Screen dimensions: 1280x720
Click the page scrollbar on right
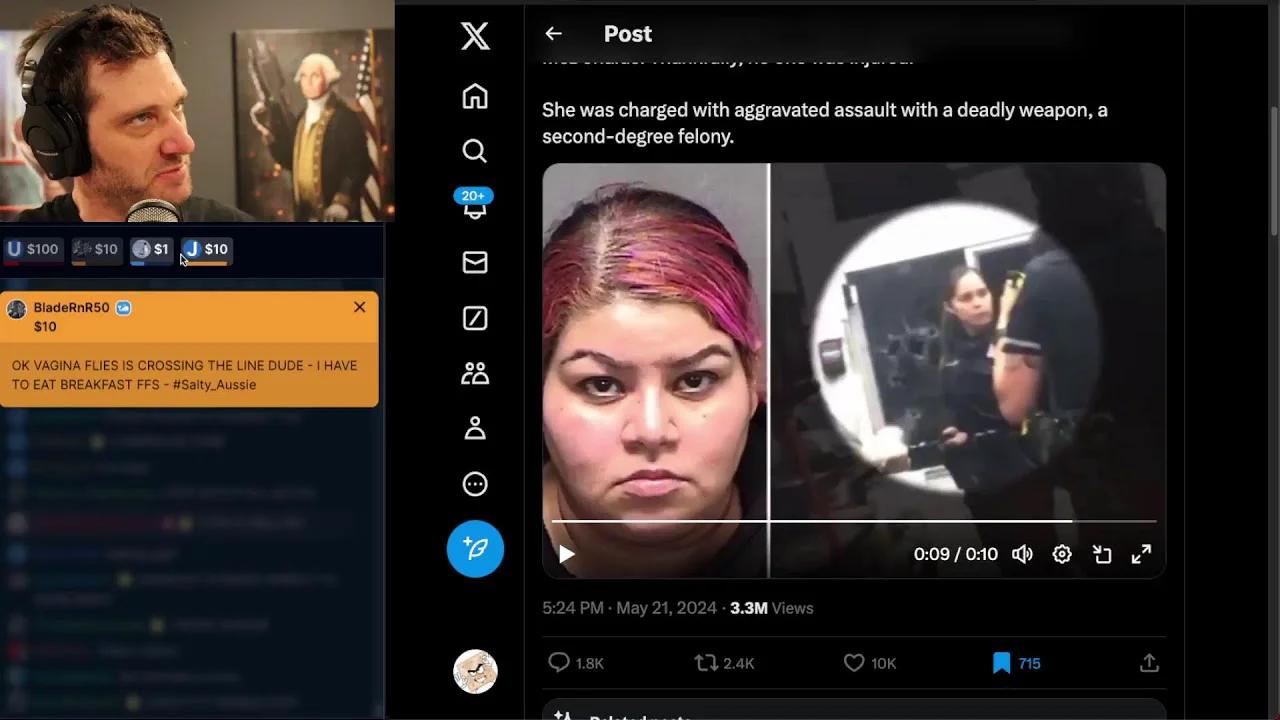tap(1274, 170)
